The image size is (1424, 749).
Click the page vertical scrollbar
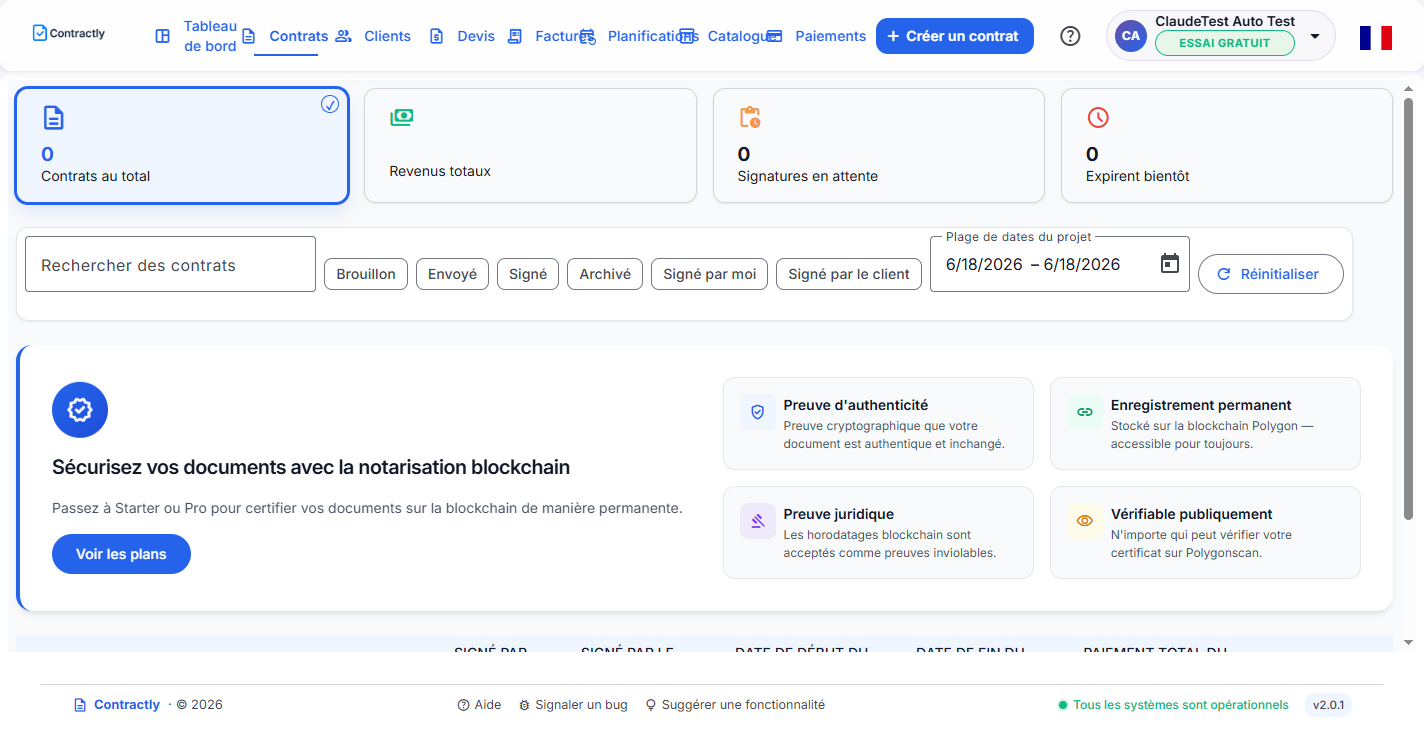(x=1408, y=307)
